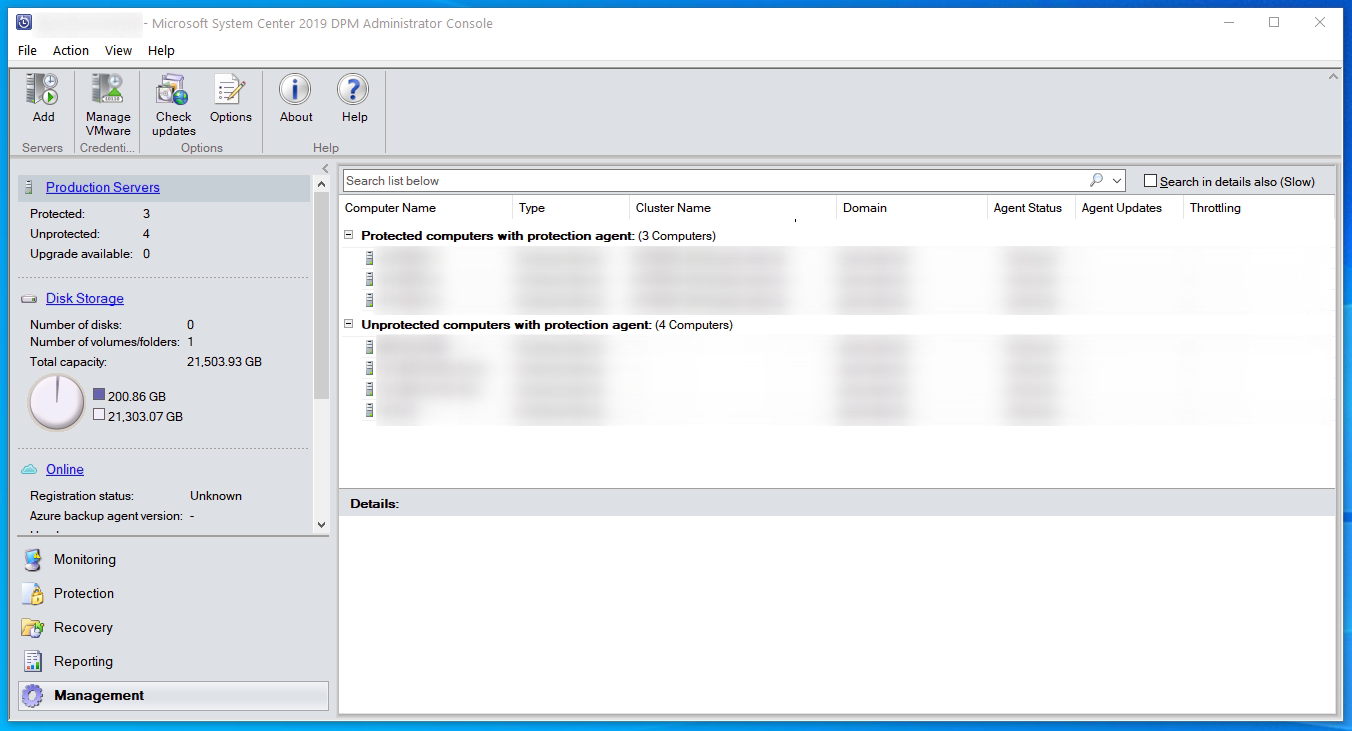Click the Disk Storage drive icon
This screenshot has height=731, width=1352.
coord(29,298)
